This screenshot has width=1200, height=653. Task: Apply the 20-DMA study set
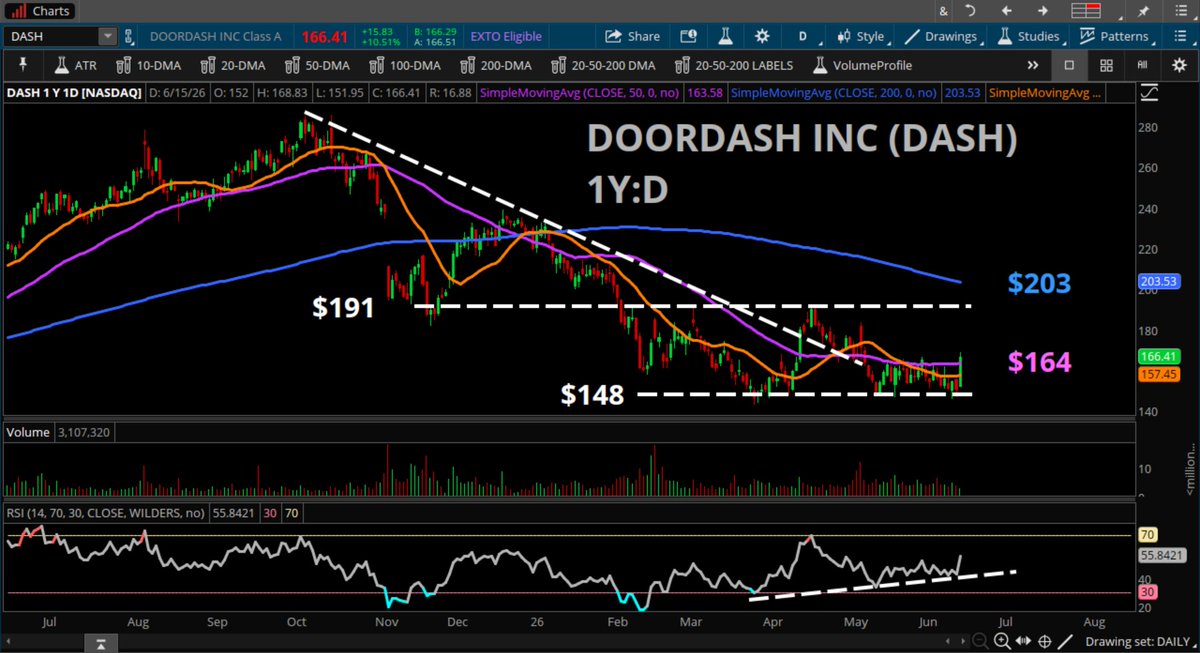tap(234, 65)
